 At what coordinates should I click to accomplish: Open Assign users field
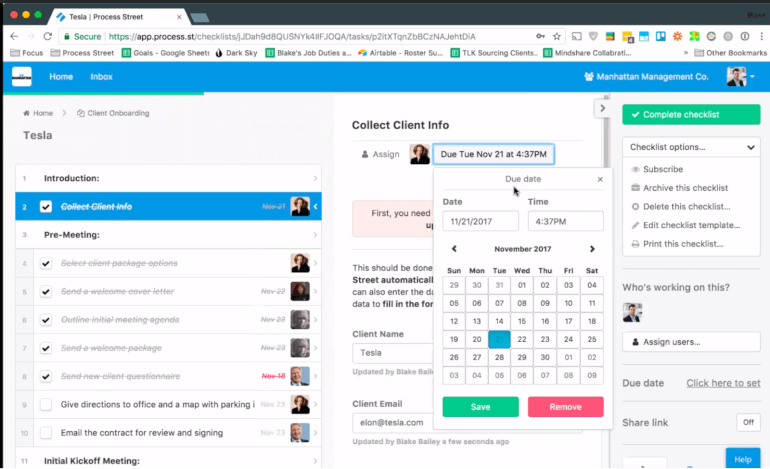(691, 342)
